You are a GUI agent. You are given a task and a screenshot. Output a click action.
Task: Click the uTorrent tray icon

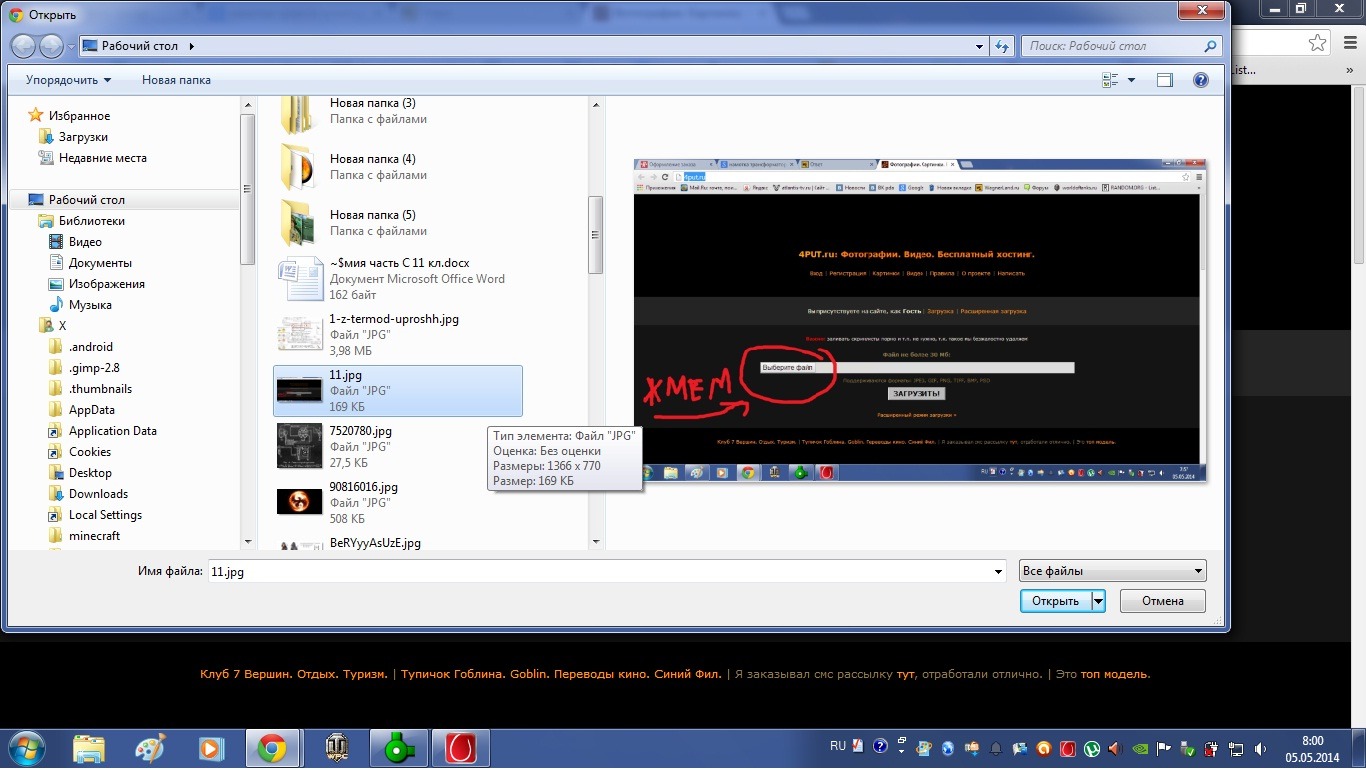pos(1092,747)
